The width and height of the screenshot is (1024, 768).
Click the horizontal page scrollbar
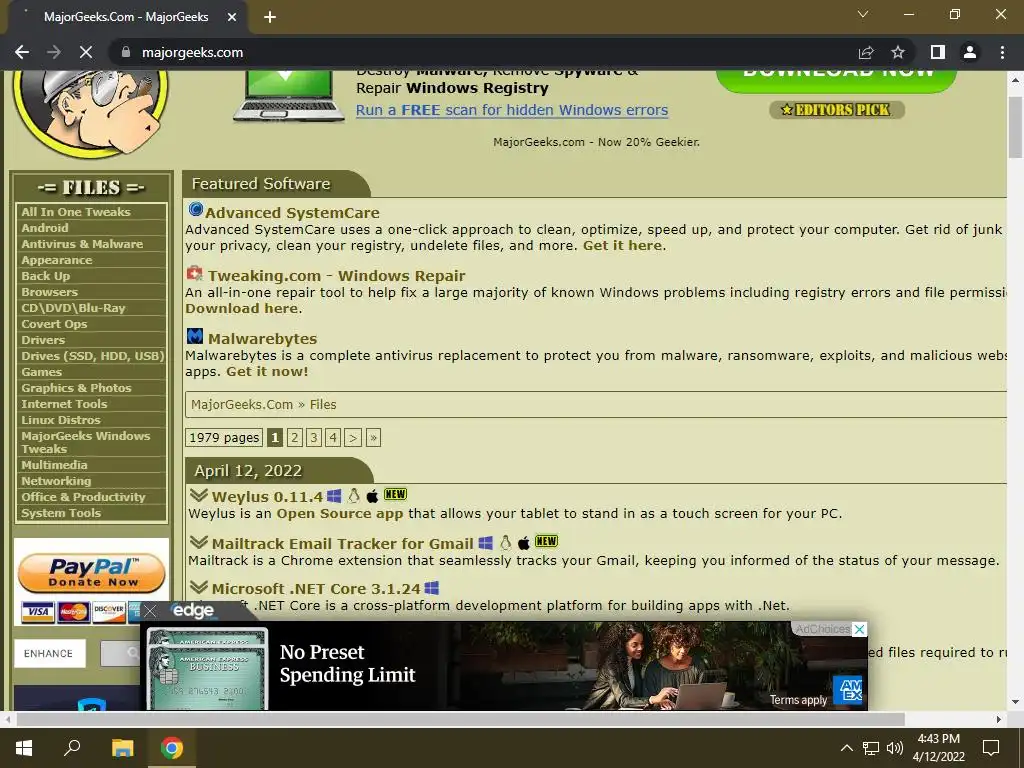(x=460, y=719)
